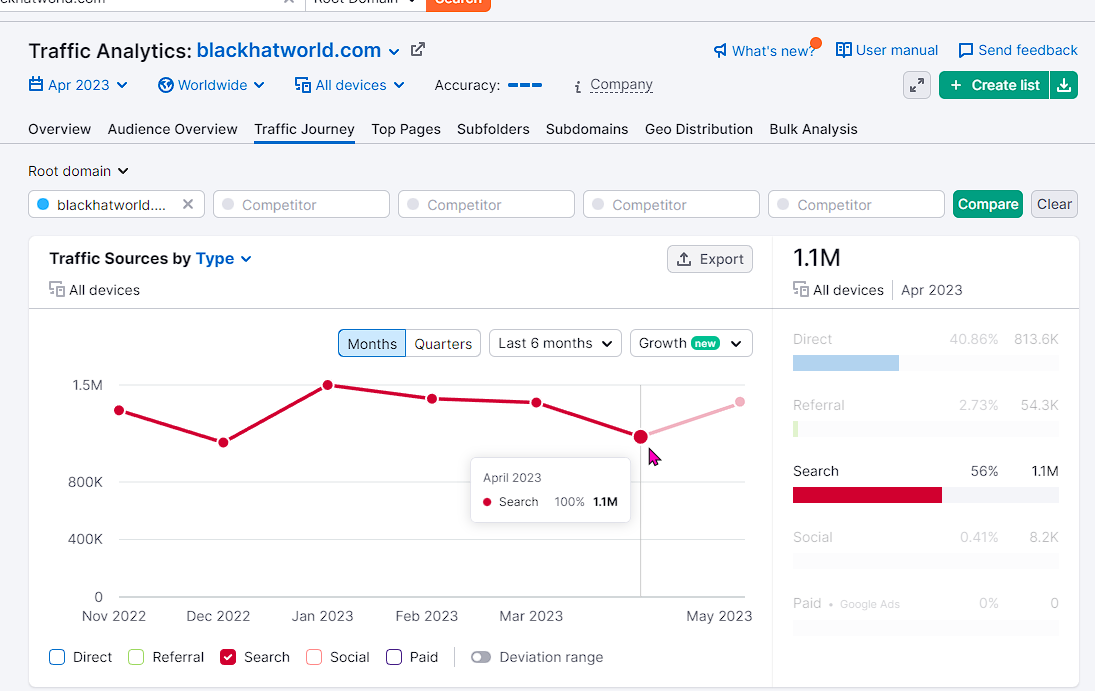Click the red Search traffic bar
This screenshot has height=691, width=1095.
tap(867, 495)
